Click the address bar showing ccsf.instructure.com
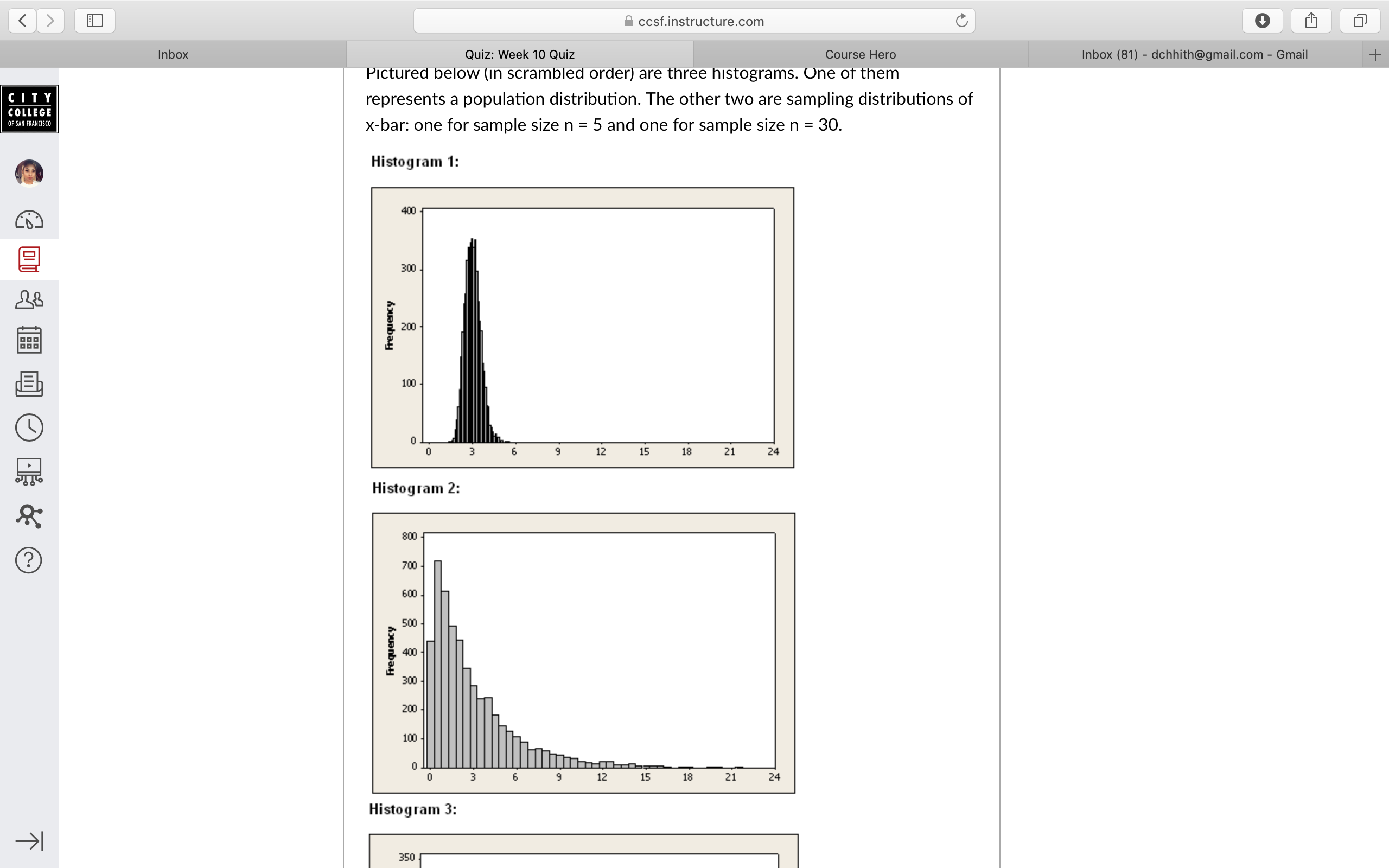Screen dimensions: 1389x868 694,21
